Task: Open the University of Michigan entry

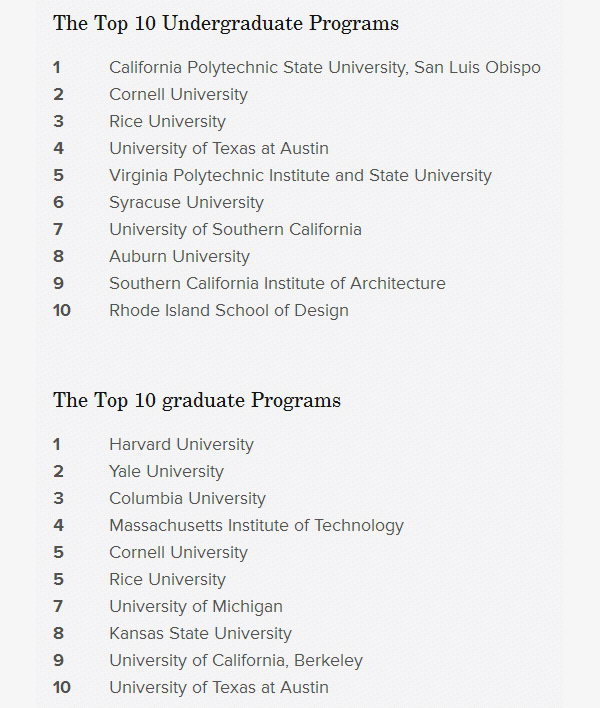Action: (196, 607)
